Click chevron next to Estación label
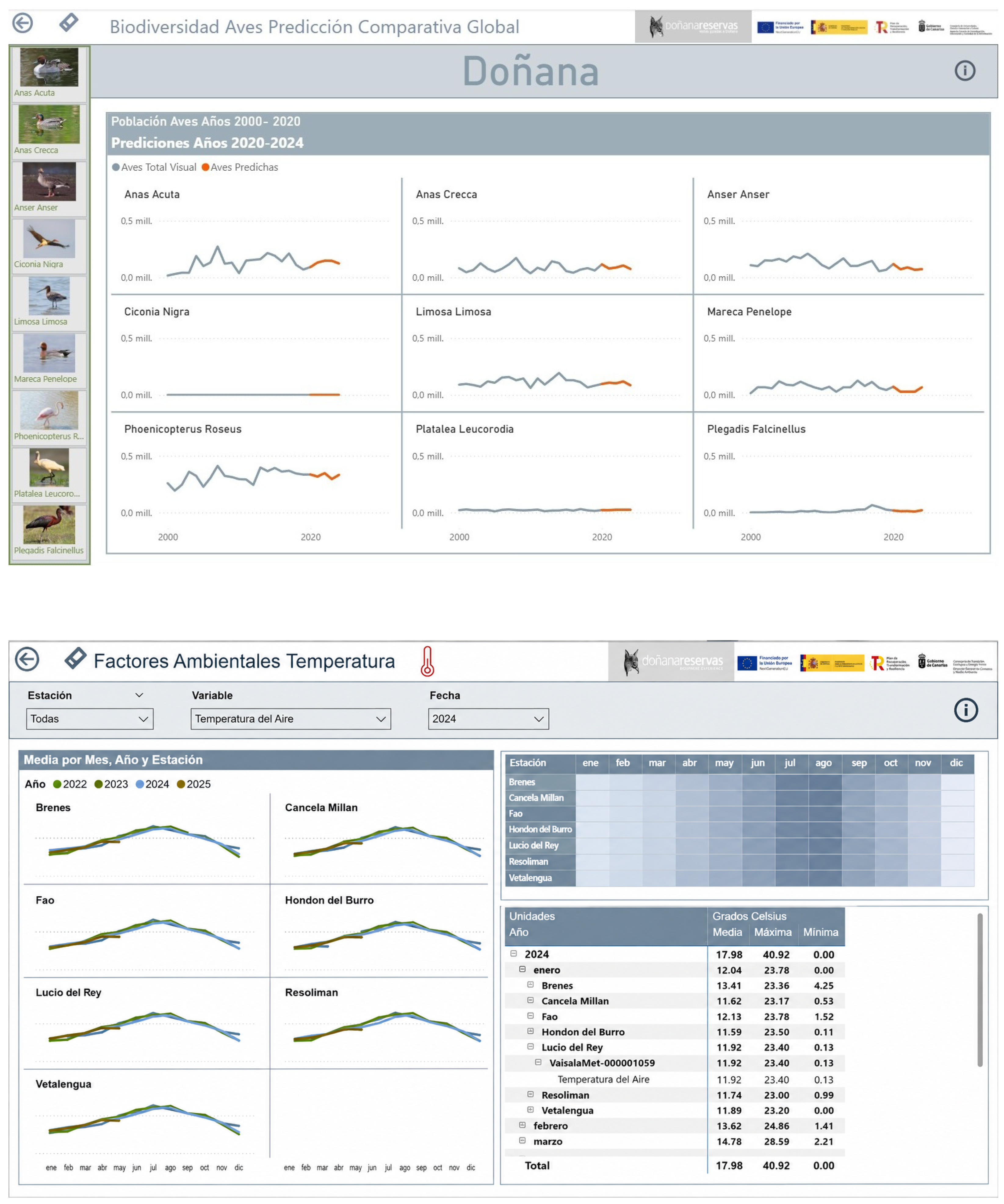1004x1204 pixels. click(x=139, y=695)
